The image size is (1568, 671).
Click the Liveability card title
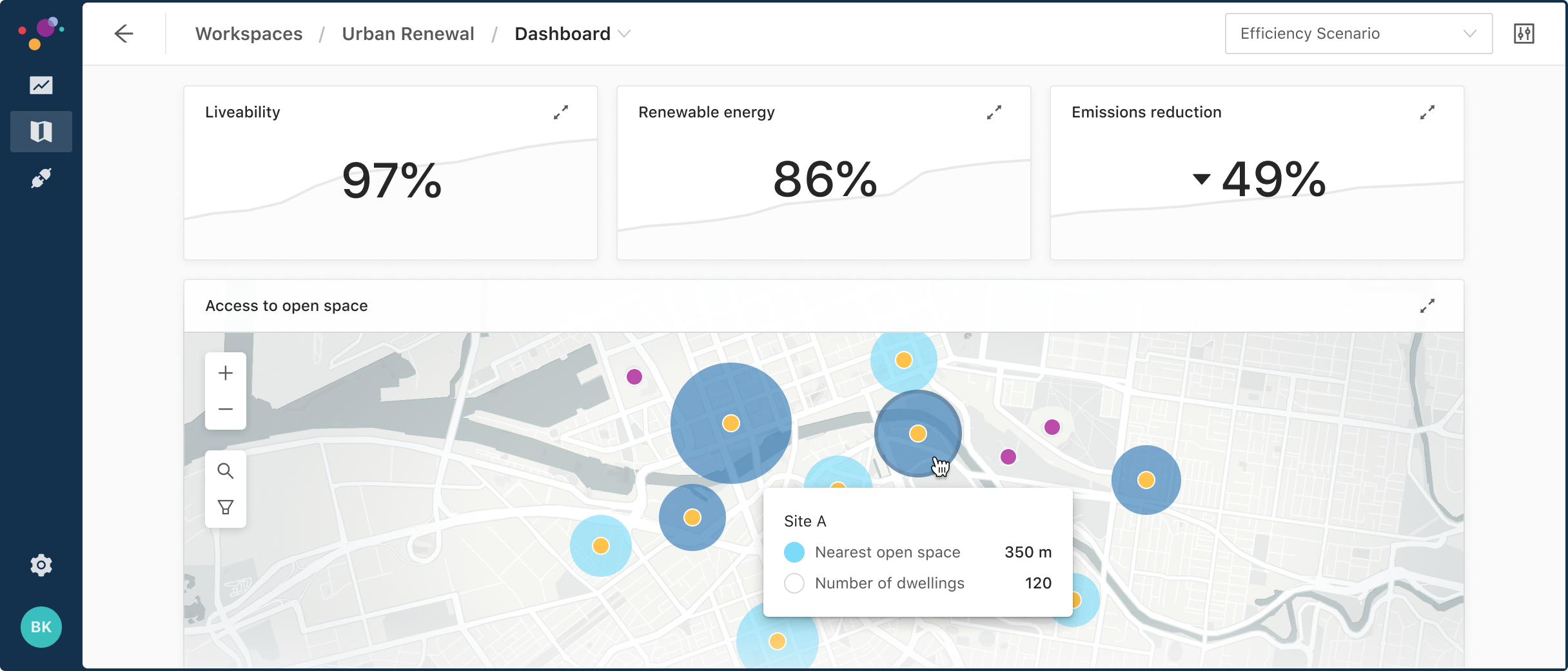(x=242, y=112)
